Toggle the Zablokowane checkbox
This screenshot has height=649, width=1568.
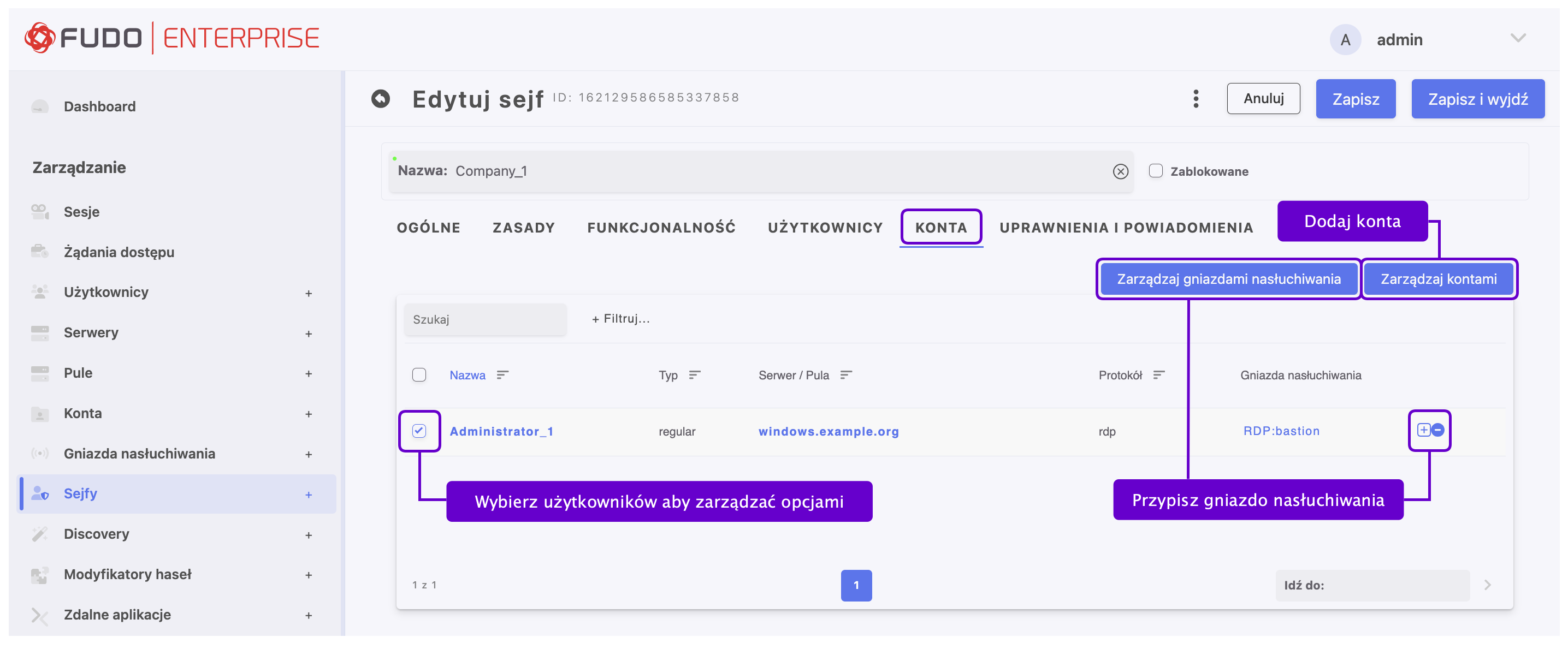coord(1155,171)
